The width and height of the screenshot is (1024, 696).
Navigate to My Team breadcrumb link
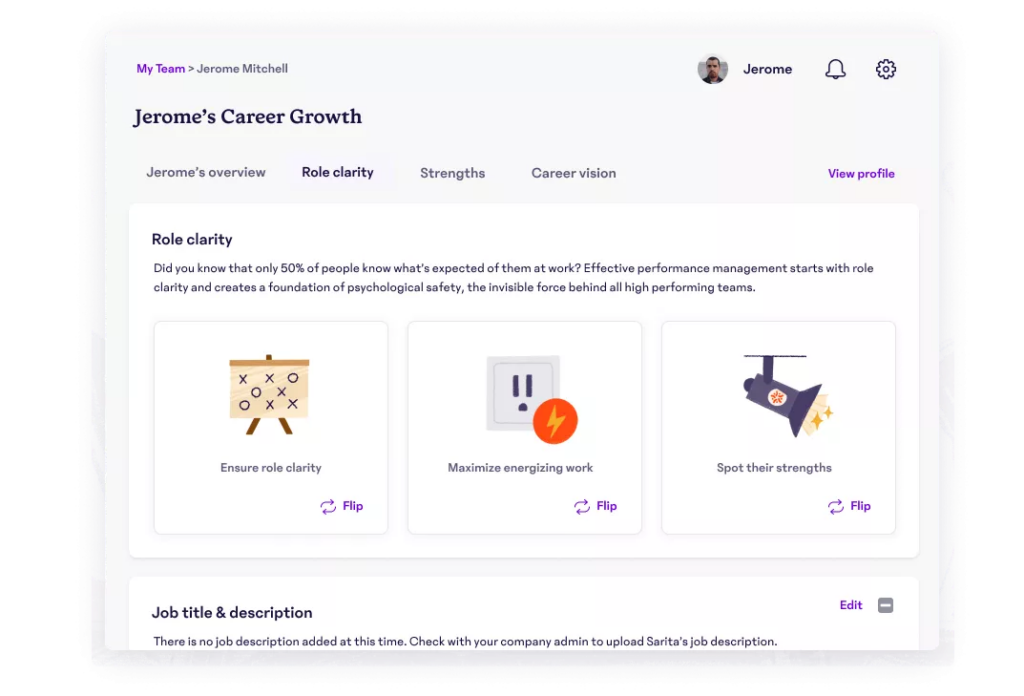coord(161,69)
